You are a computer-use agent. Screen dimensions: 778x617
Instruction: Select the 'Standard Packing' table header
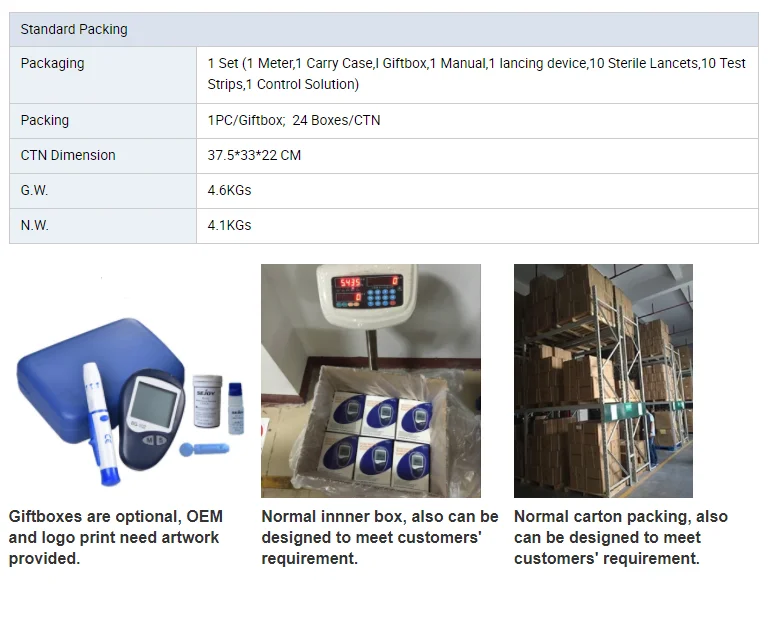(384, 30)
